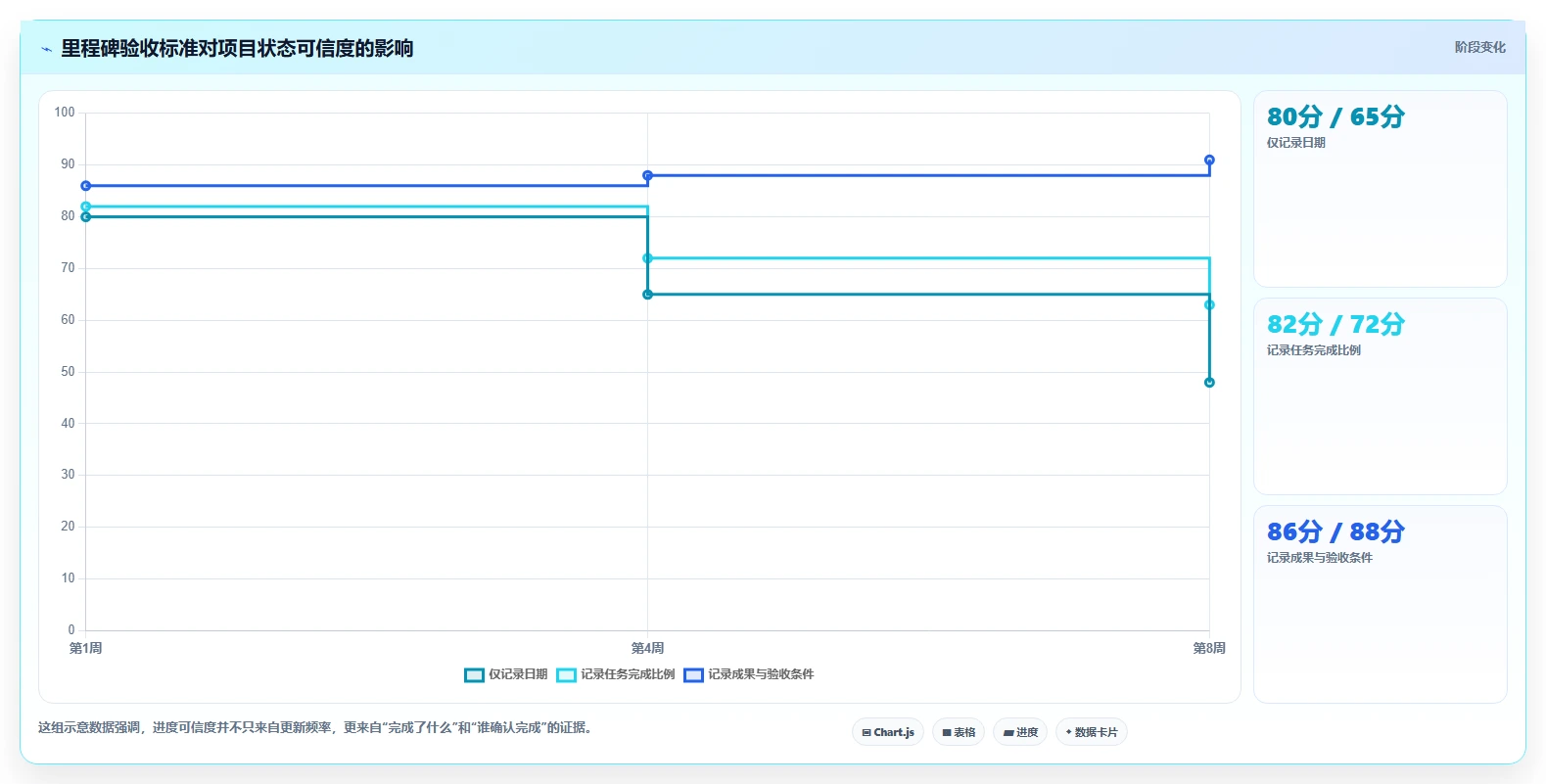This screenshot has height=784, width=1546.
Task: Click the 表格 tag
Action: point(959,732)
